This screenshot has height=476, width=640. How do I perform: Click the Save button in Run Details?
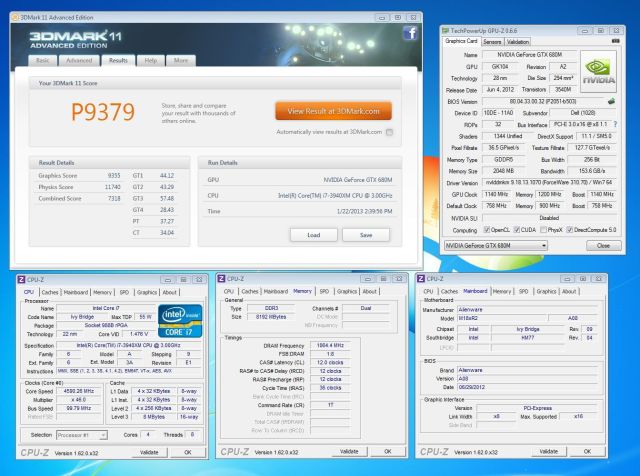click(x=366, y=235)
